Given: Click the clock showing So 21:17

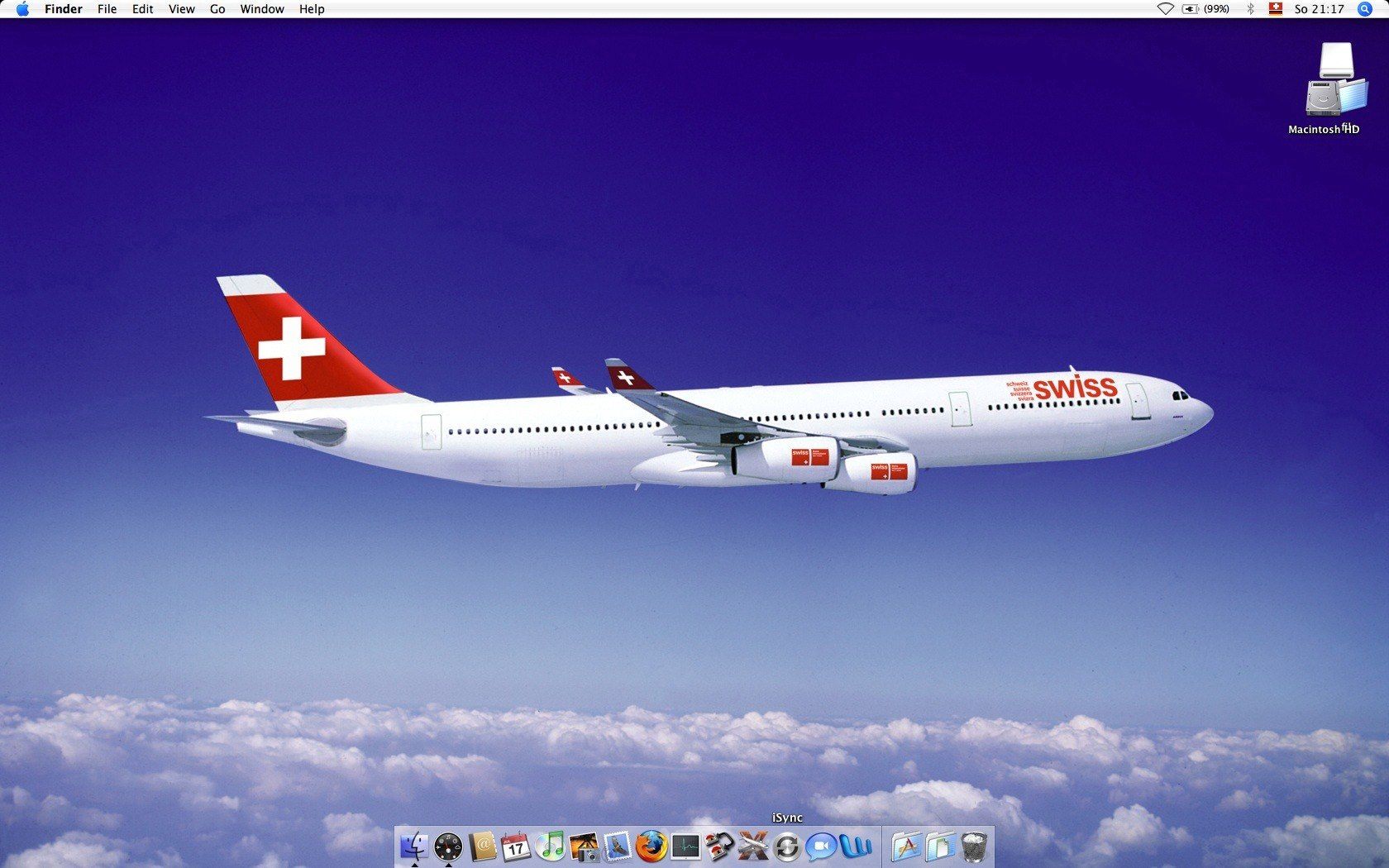Looking at the screenshot, I should (1320, 9).
